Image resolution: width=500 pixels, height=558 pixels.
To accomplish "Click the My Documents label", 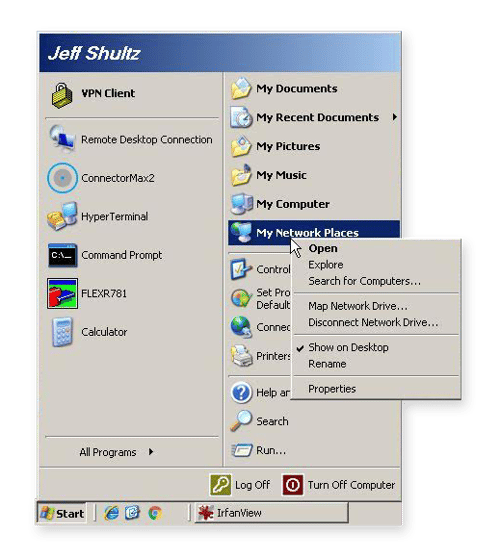I will pos(297,89).
